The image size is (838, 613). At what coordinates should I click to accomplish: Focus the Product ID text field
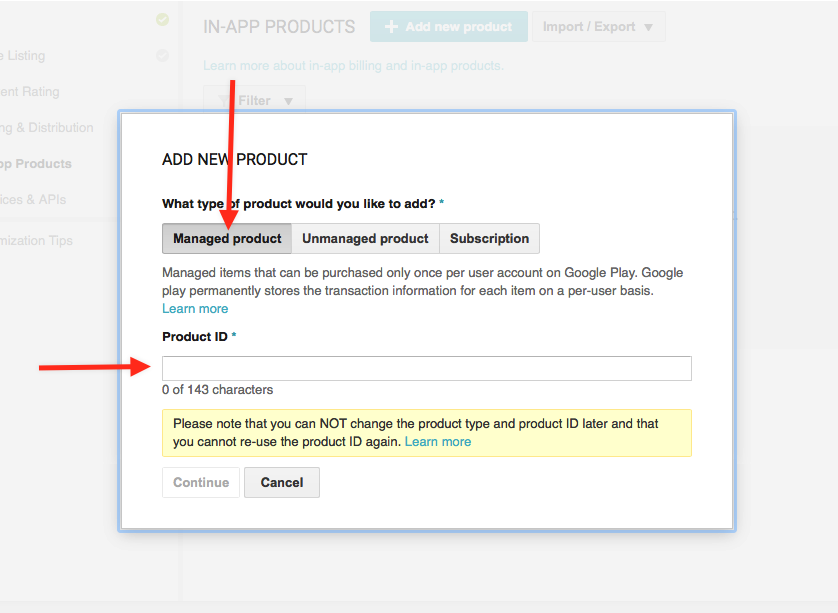[x=427, y=368]
